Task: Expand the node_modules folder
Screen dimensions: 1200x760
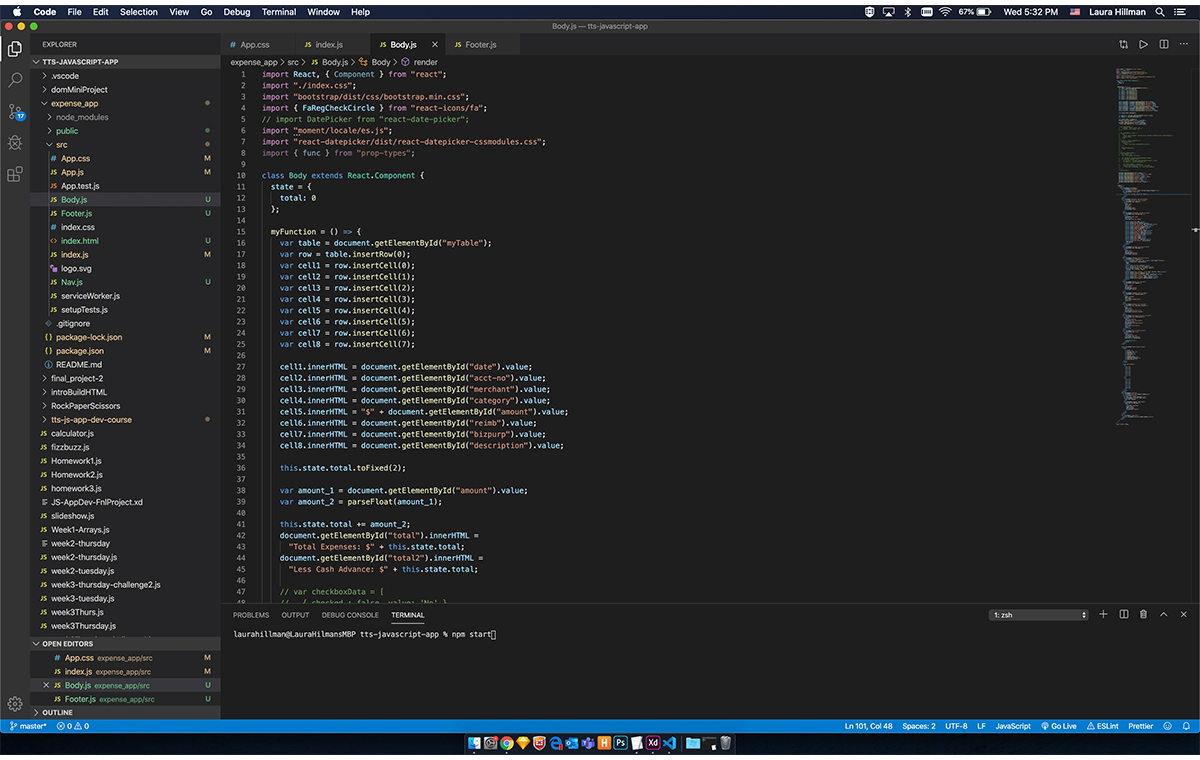Action: point(81,117)
